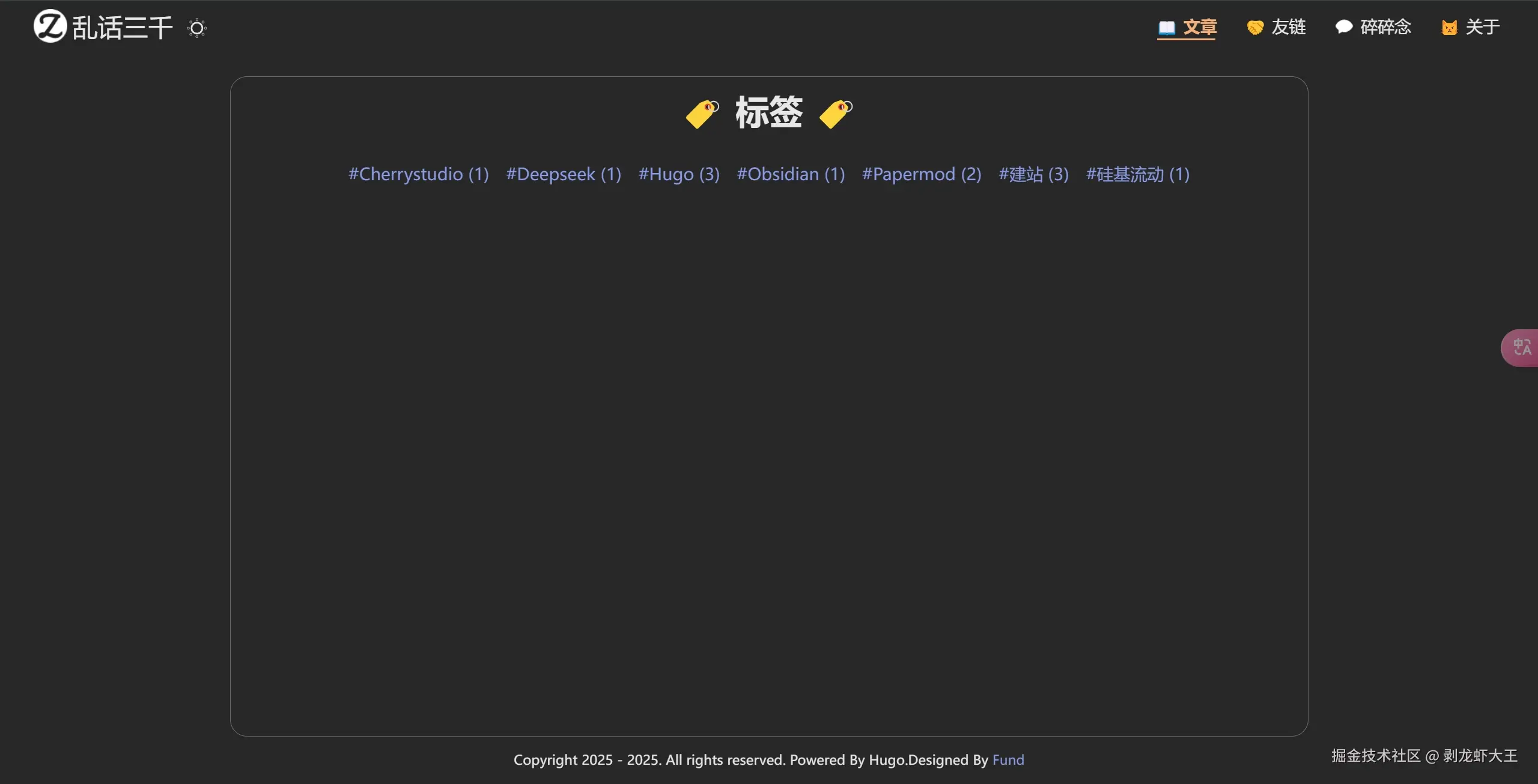The width and height of the screenshot is (1538, 784).
Task: Toggle light/dark theme sun icon
Action: pyautogui.click(x=196, y=28)
